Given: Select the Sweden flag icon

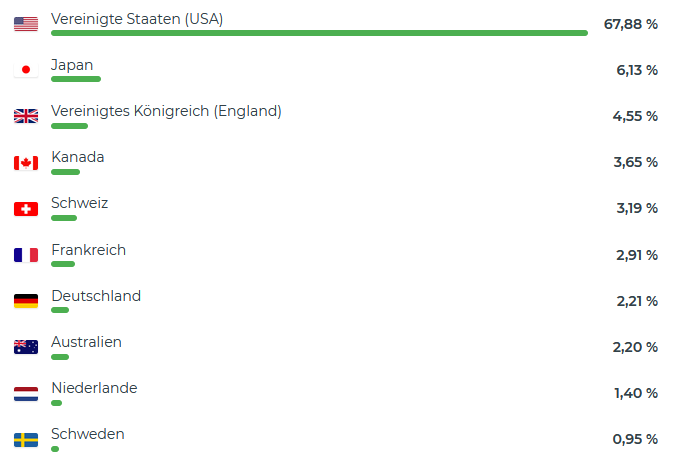Looking at the screenshot, I should (26, 440).
